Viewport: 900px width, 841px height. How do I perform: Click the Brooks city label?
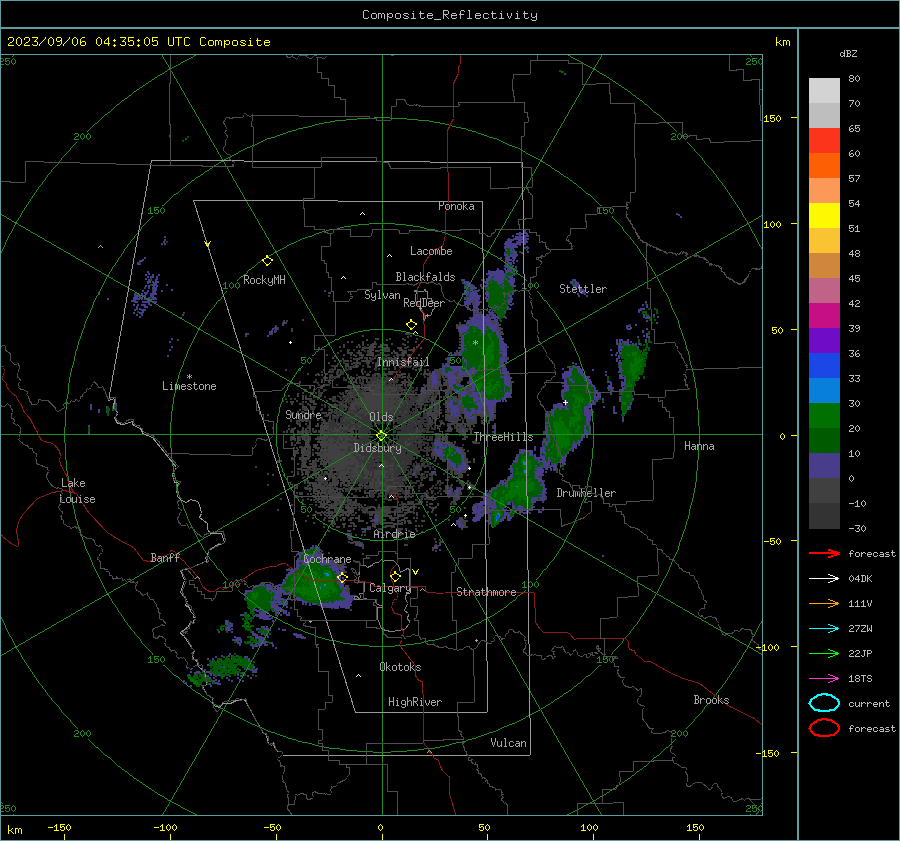(x=711, y=700)
